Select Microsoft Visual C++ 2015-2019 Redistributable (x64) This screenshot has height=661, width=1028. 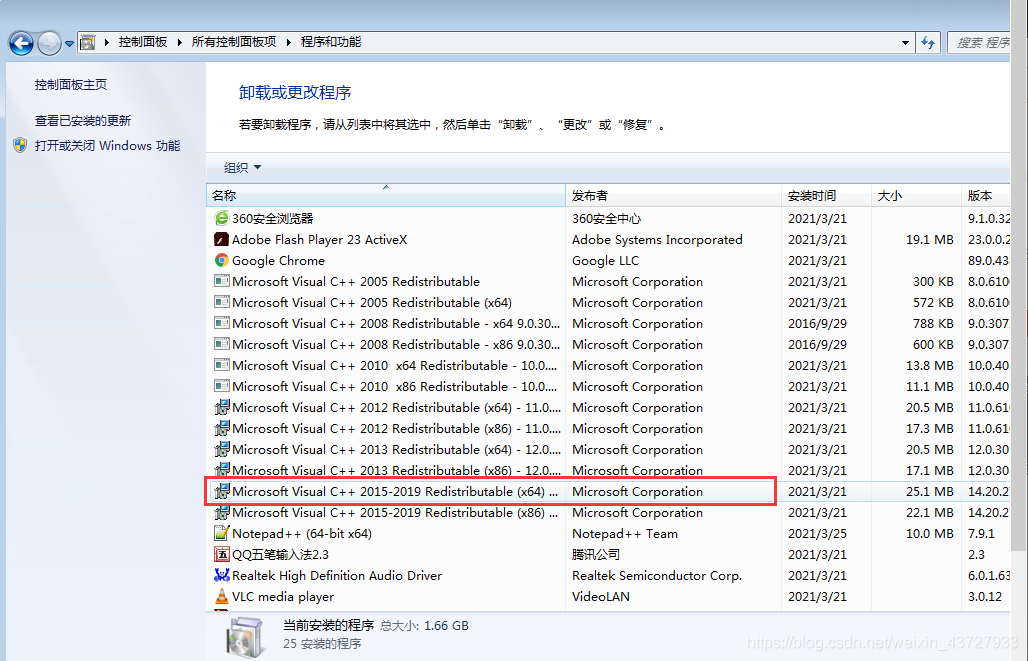point(395,491)
